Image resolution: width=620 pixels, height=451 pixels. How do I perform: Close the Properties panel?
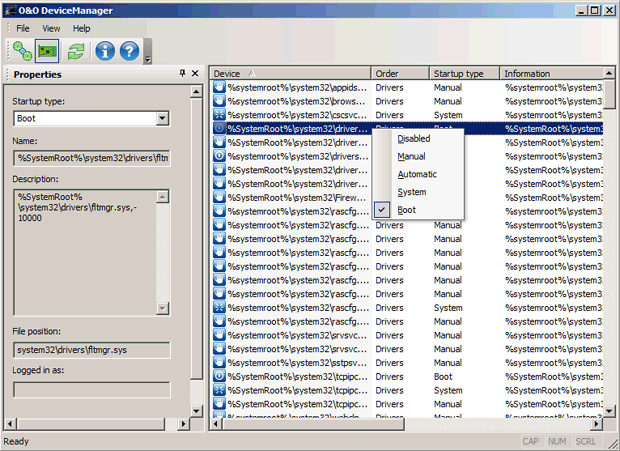pos(195,73)
